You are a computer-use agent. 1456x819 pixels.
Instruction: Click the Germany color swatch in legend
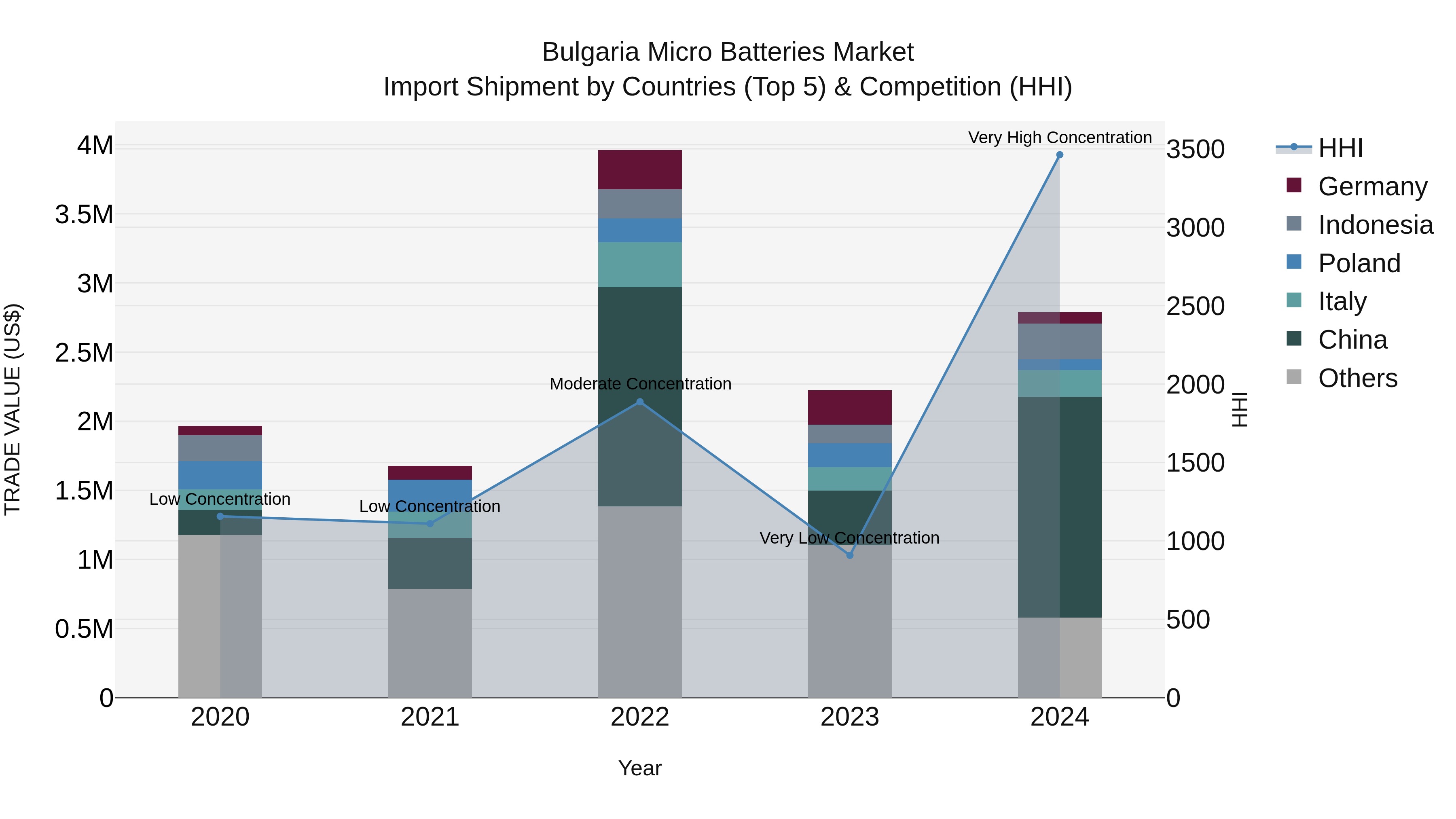click(x=1294, y=185)
